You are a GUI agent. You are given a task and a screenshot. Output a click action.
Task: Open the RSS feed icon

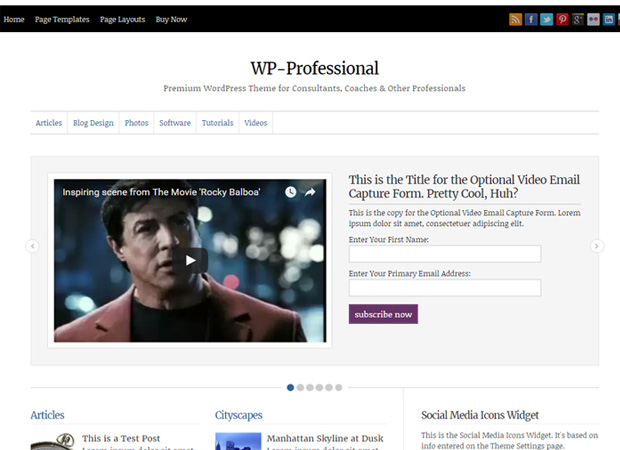click(515, 19)
